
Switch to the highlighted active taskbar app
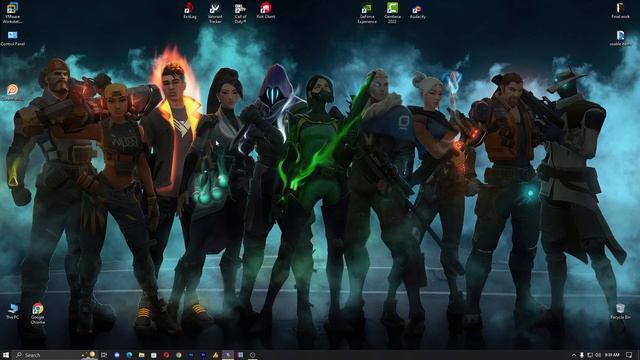(x=228, y=355)
